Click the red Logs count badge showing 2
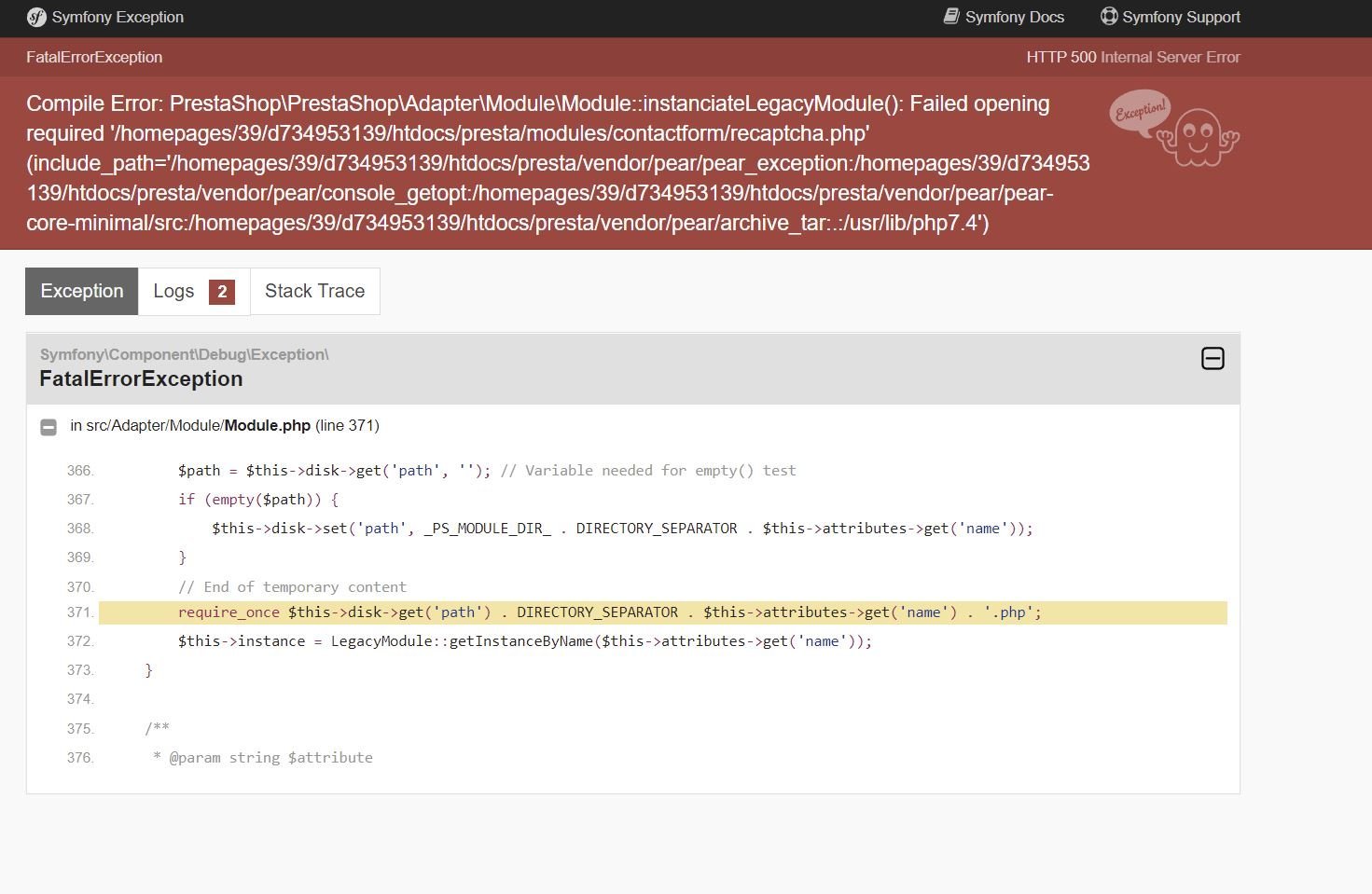 (222, 292)
